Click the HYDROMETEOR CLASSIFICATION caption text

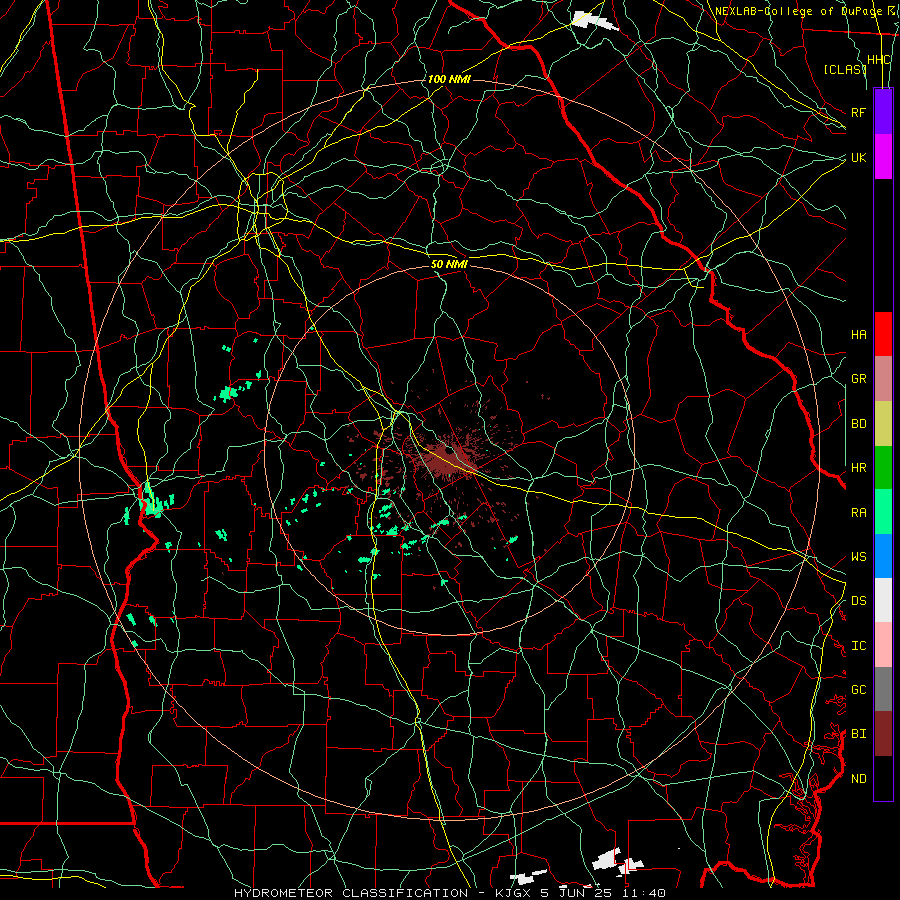tap(351, 893)
